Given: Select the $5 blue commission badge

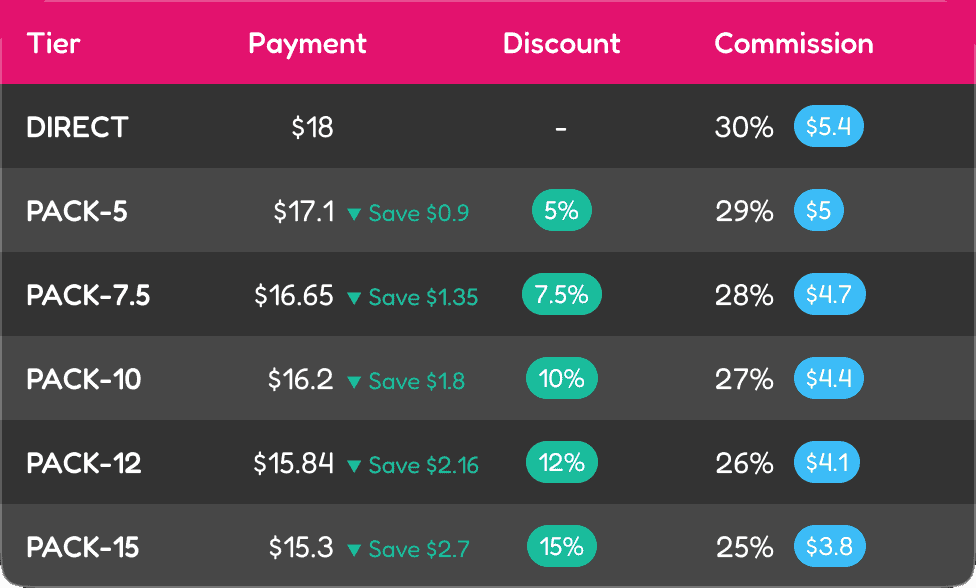Looking at the screenshot, I should click(819, 210).
